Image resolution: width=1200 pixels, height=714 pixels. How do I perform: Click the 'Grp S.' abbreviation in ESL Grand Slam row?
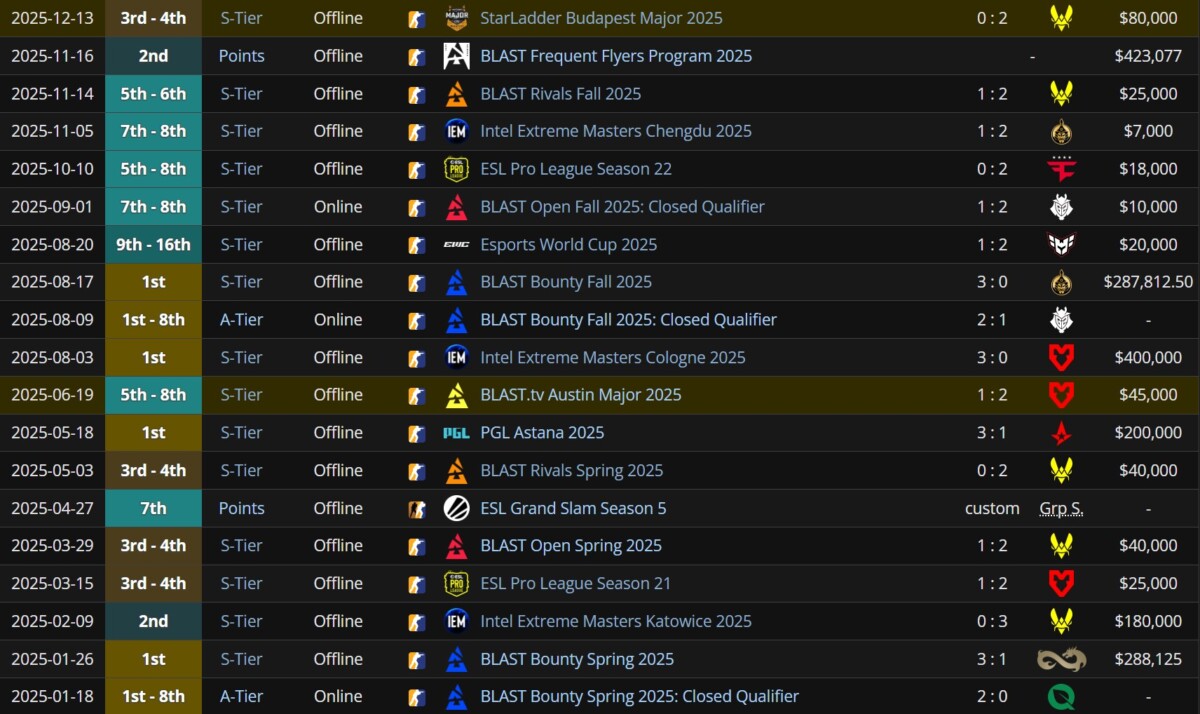[1061, 508]
